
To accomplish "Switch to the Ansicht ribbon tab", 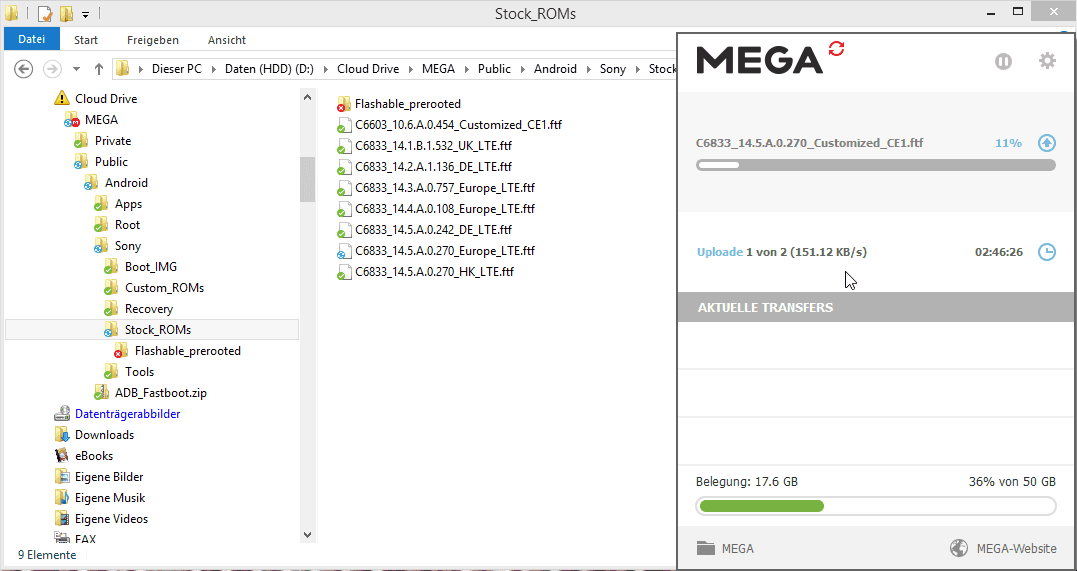I will pyautogui.click(x=227, y=40).
